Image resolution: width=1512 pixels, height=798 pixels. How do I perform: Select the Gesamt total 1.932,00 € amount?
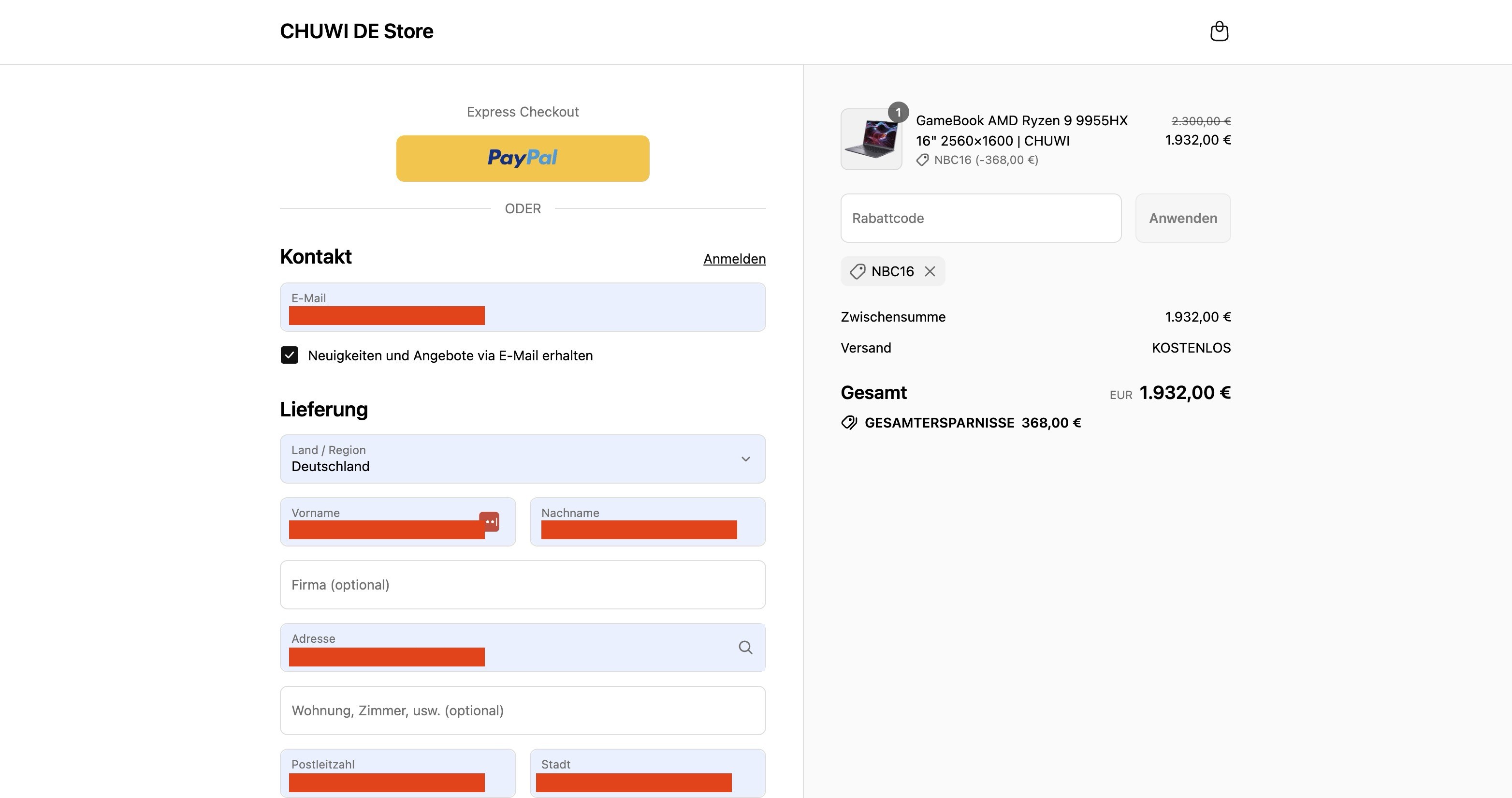click(x=1184, y=392)
